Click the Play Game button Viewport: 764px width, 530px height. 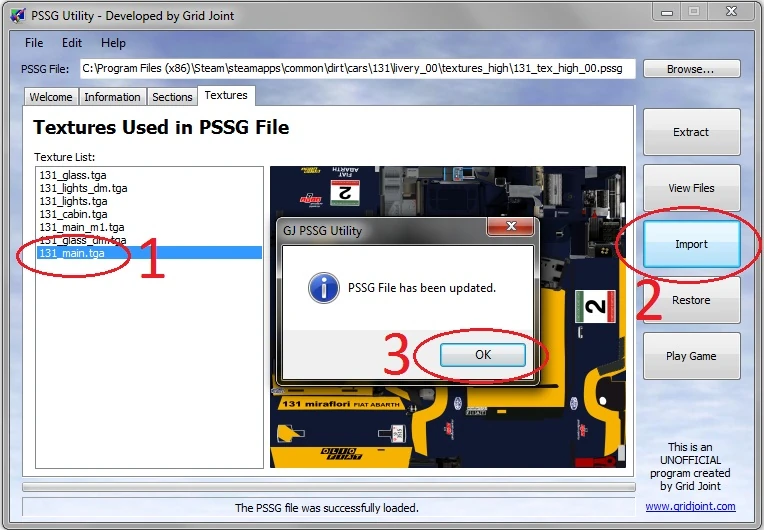click(691, 356)
